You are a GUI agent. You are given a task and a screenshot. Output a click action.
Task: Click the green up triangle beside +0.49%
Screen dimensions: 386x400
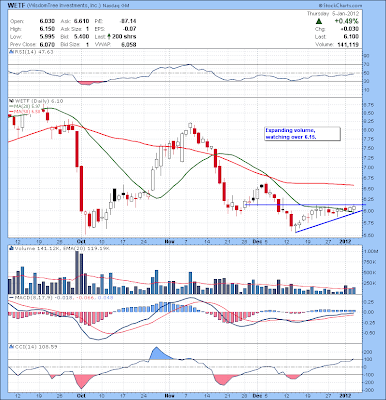[319, 21]
